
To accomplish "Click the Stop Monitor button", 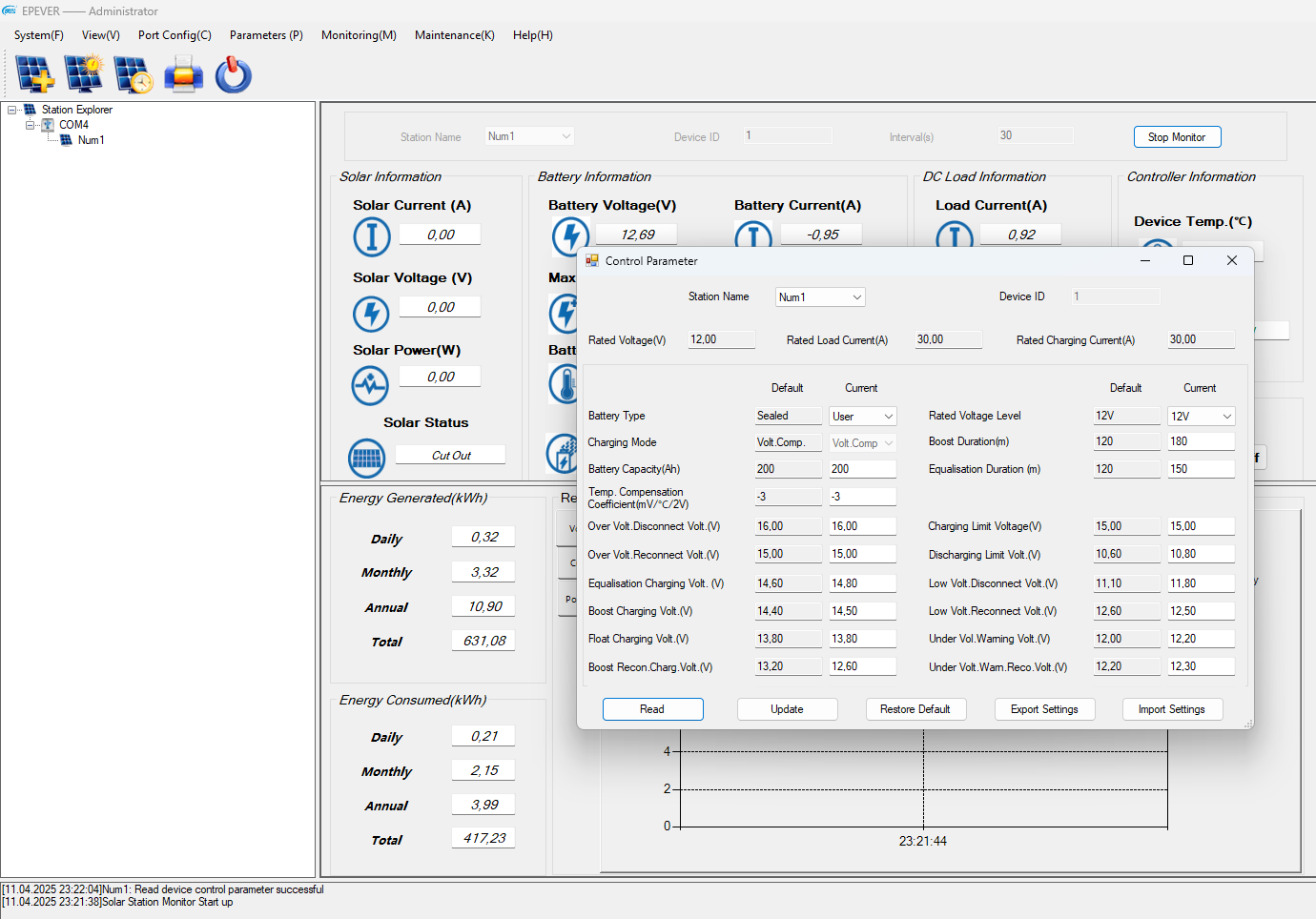I will (x=1177, y=137).
